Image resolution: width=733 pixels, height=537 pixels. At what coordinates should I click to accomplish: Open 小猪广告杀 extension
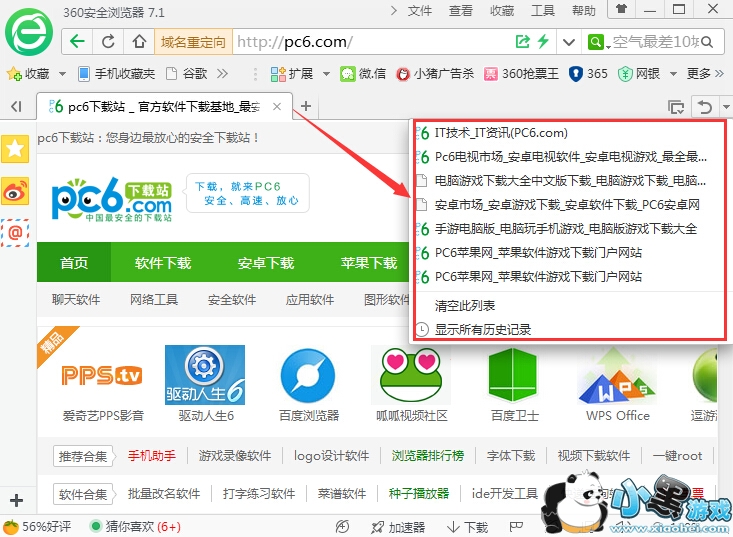(435, 74)
